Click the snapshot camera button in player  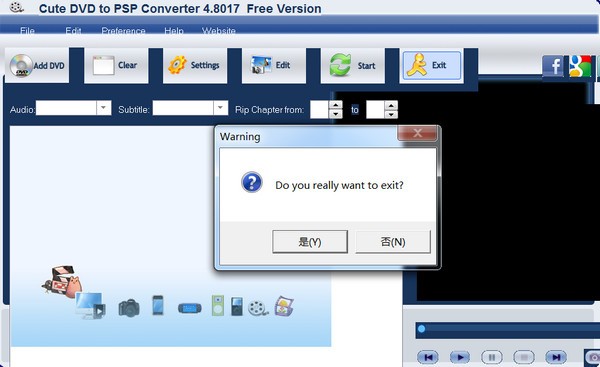(x=592, y=358)
